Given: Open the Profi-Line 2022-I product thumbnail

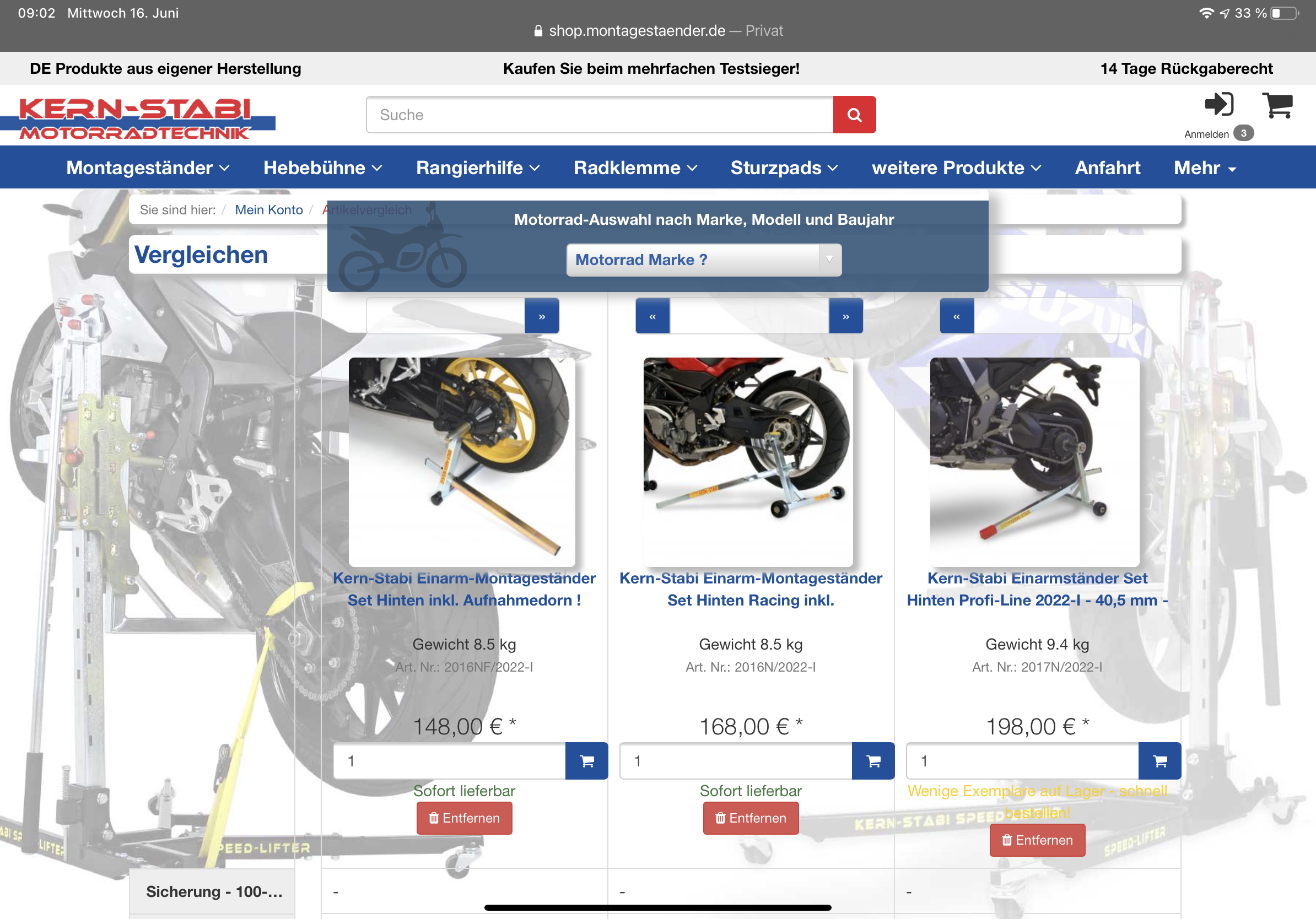Looking at the screenshot, I should [x=1034, y=461].
